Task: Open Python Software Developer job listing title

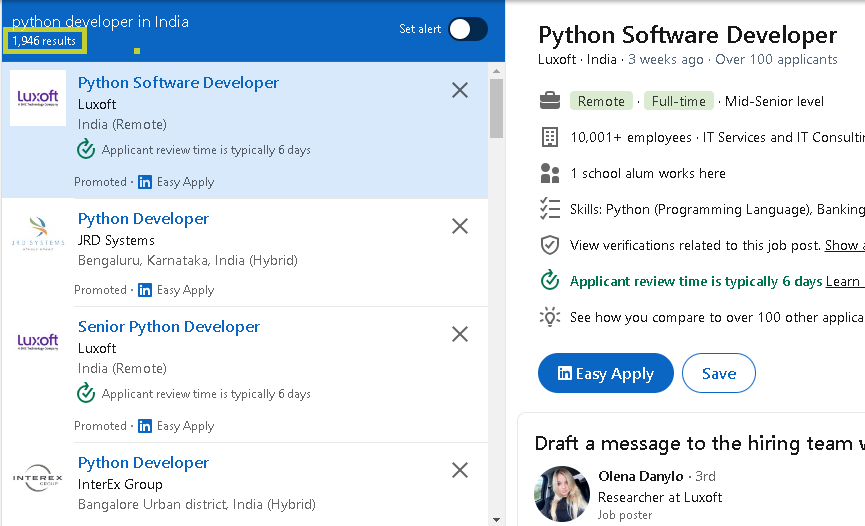Action: pyautogui.click(x=178, y=83)
